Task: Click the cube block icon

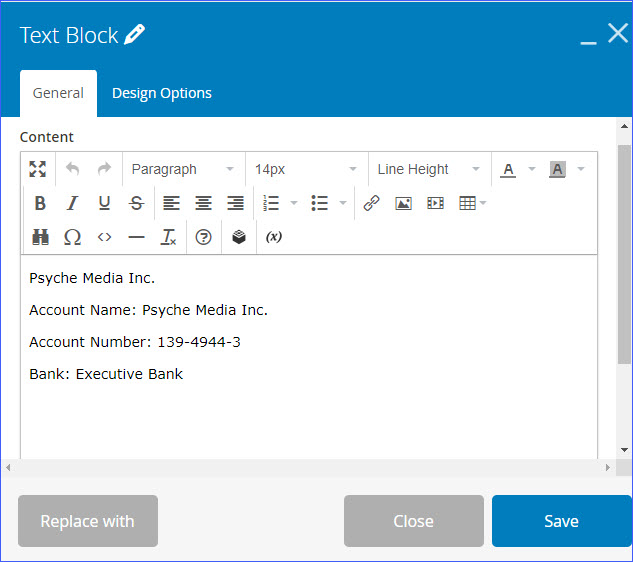Action: (239, 237)
